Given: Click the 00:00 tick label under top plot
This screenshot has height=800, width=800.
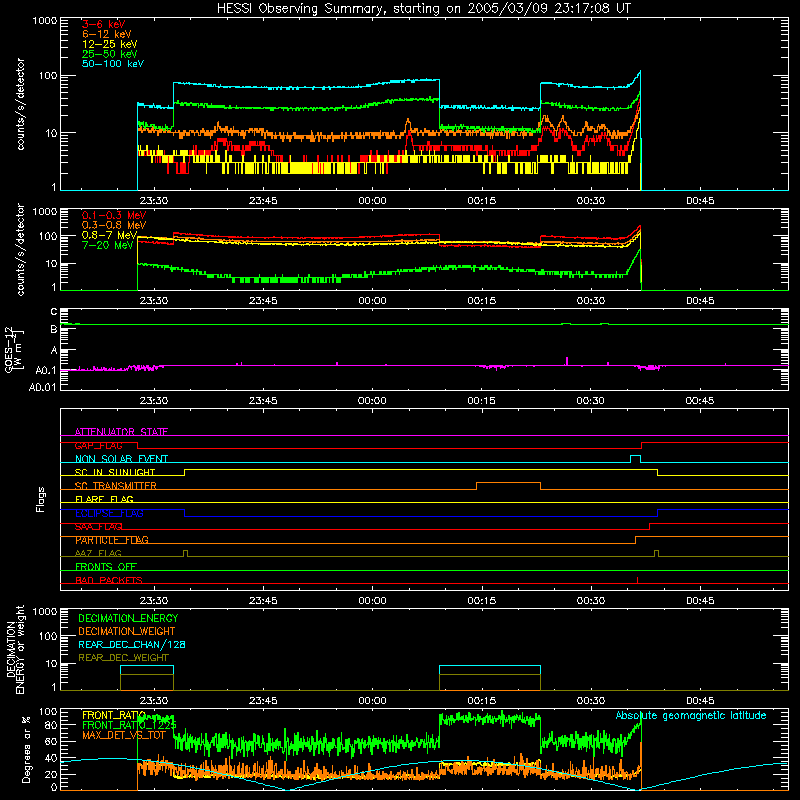Looking at the screenshot, I should [x=372, y=201].
